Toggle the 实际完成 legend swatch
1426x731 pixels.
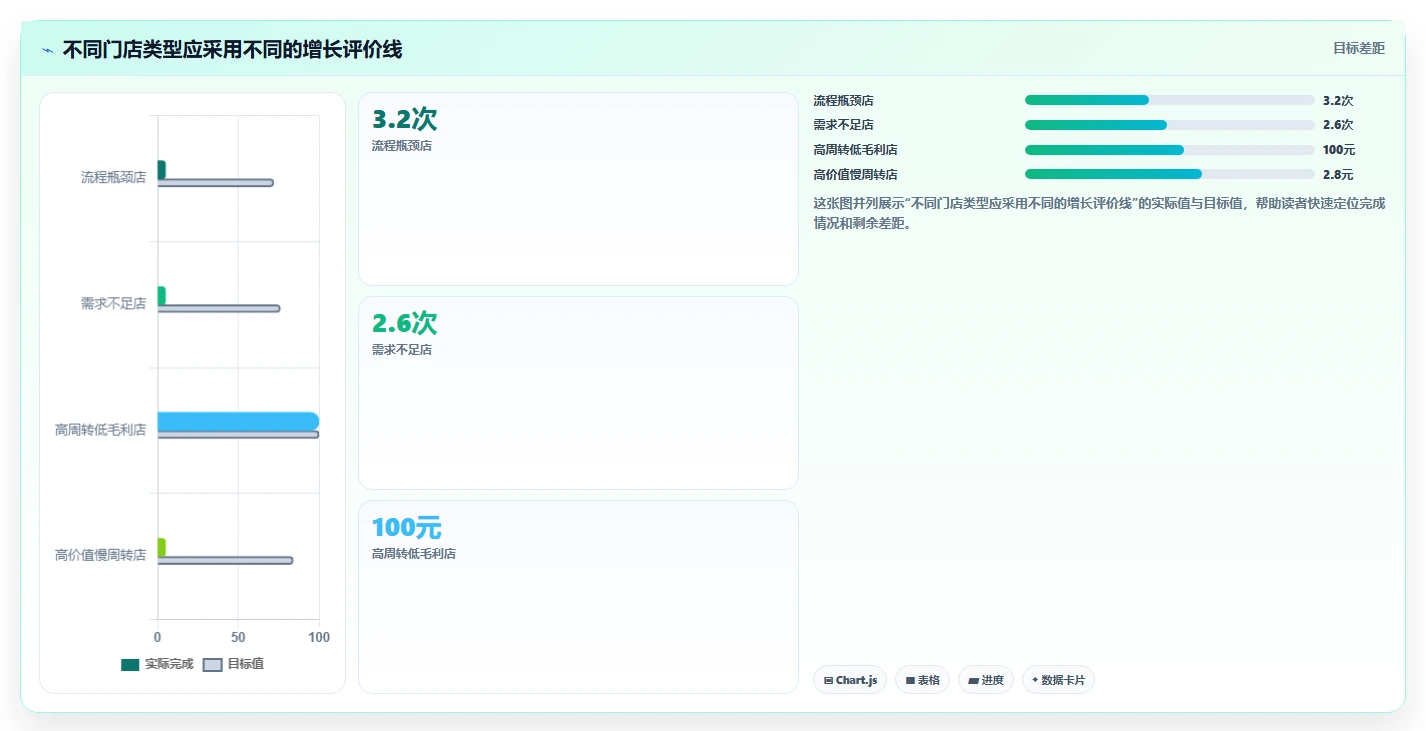tap(130, 665)
